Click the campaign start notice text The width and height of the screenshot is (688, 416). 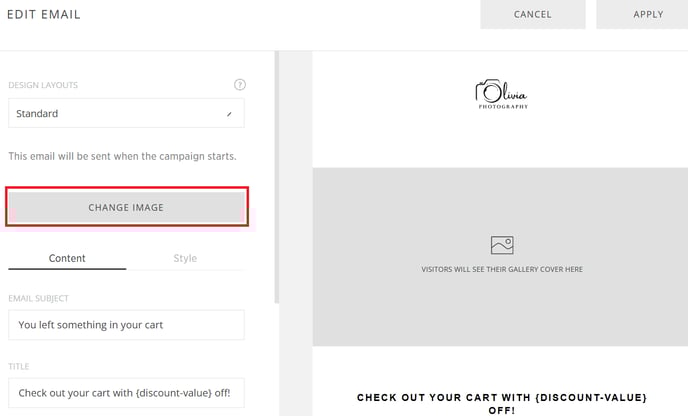point(122,156)
